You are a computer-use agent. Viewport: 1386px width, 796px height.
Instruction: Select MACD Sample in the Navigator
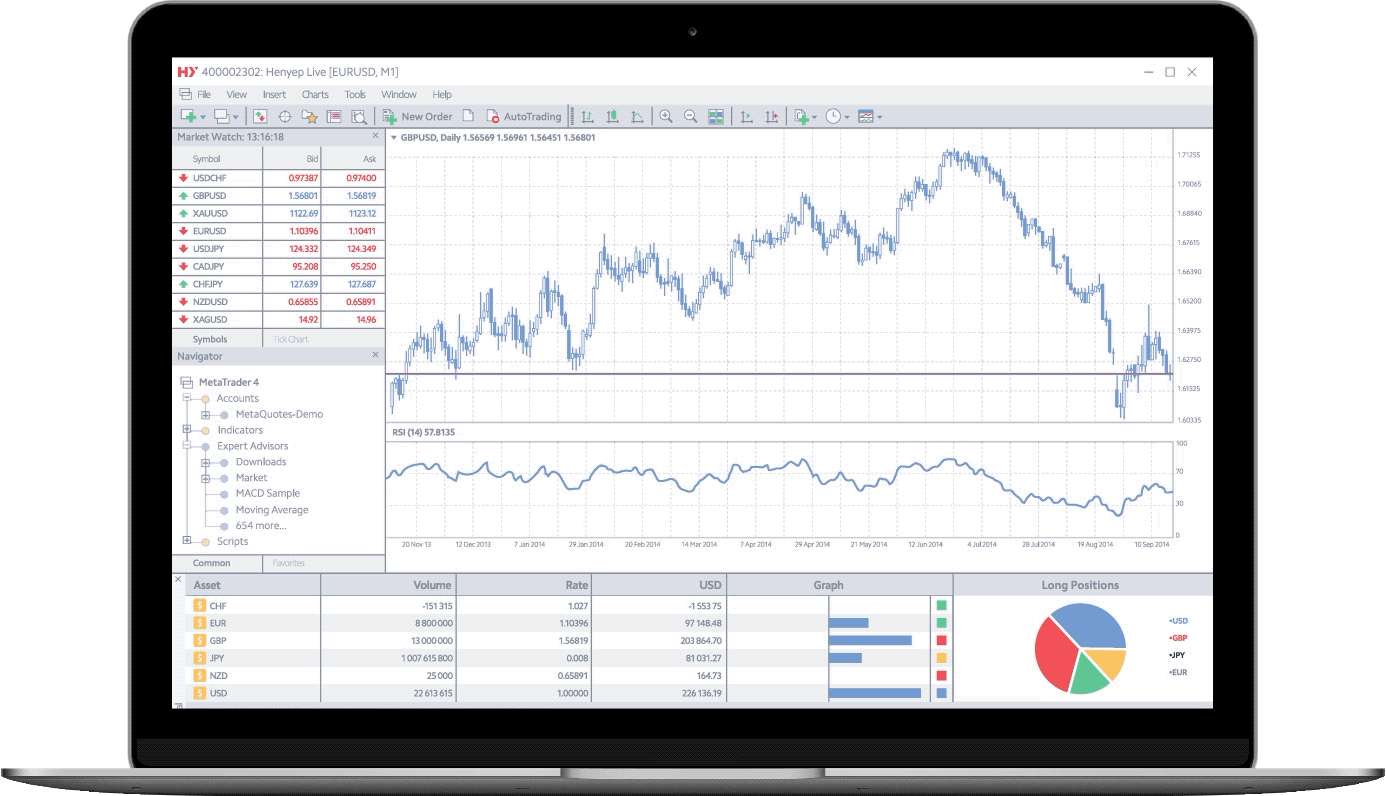(x=265, y=493)
